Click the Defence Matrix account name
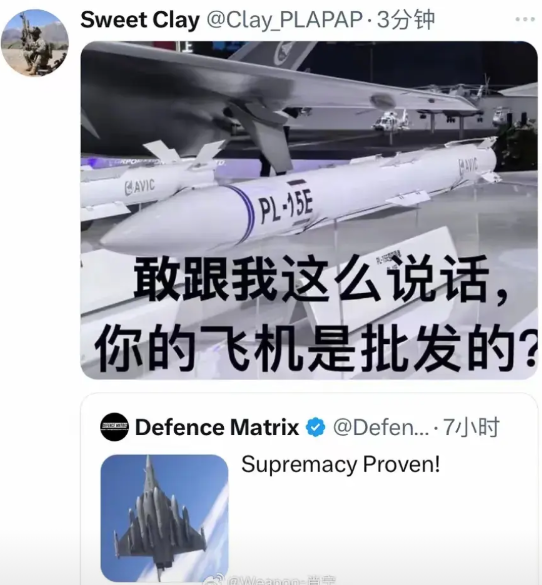 coord(217,427)
